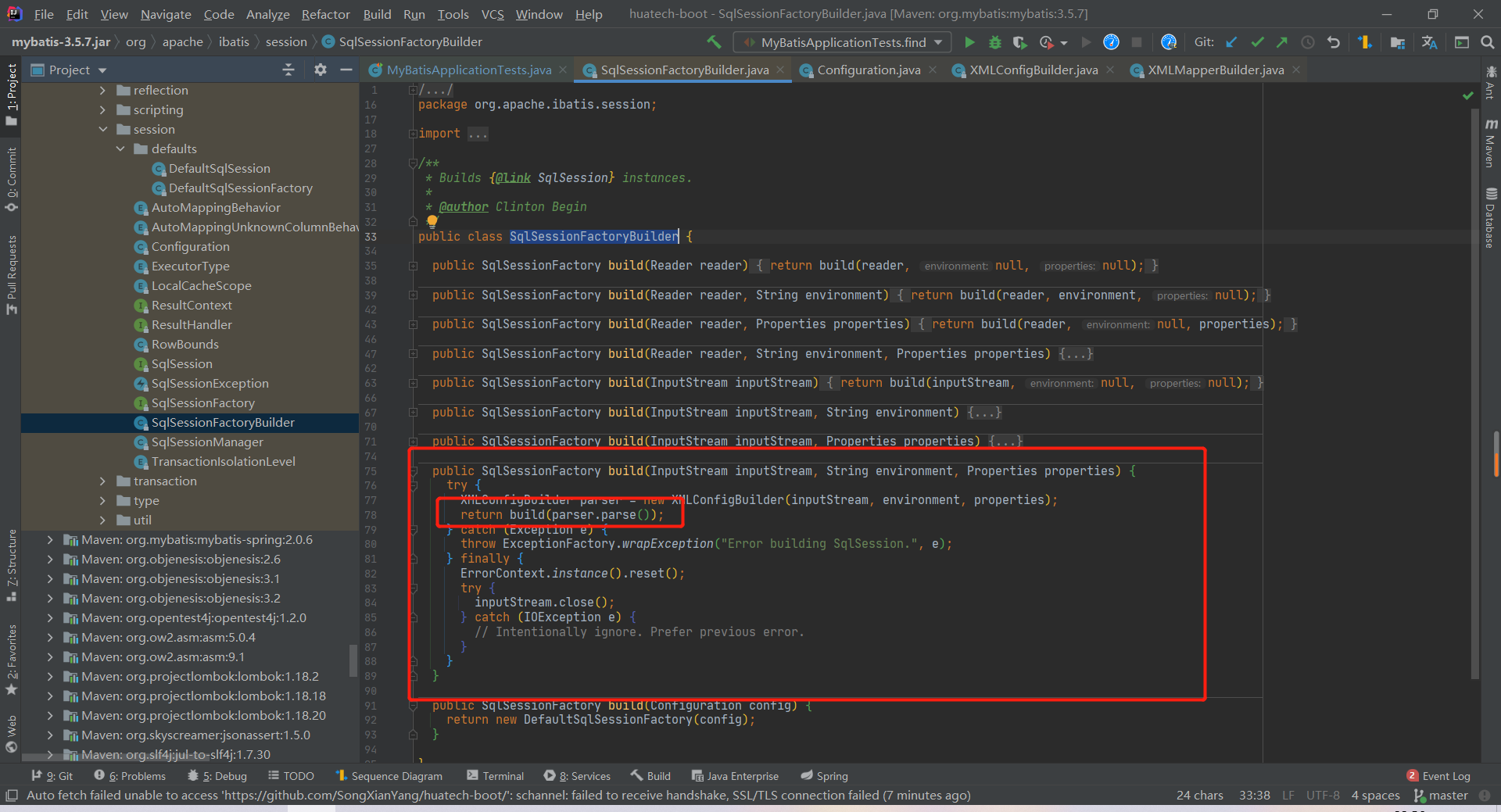The image size is (1501, 812).
Task: Switch to MyBatisApplicationTests.java tab
Action: tap(468, 70)
